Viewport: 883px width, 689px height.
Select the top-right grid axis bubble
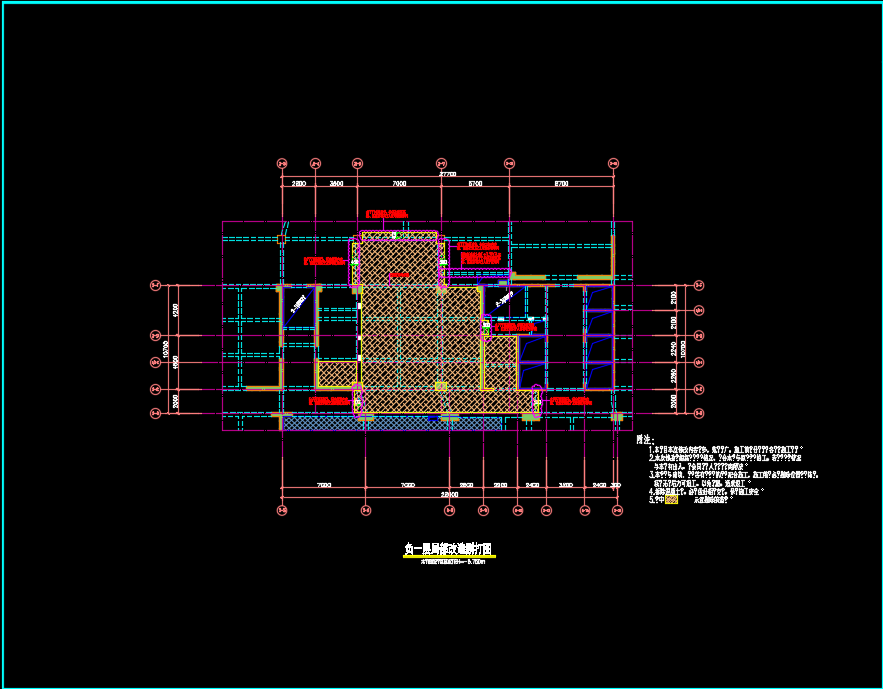pos(613,163)
